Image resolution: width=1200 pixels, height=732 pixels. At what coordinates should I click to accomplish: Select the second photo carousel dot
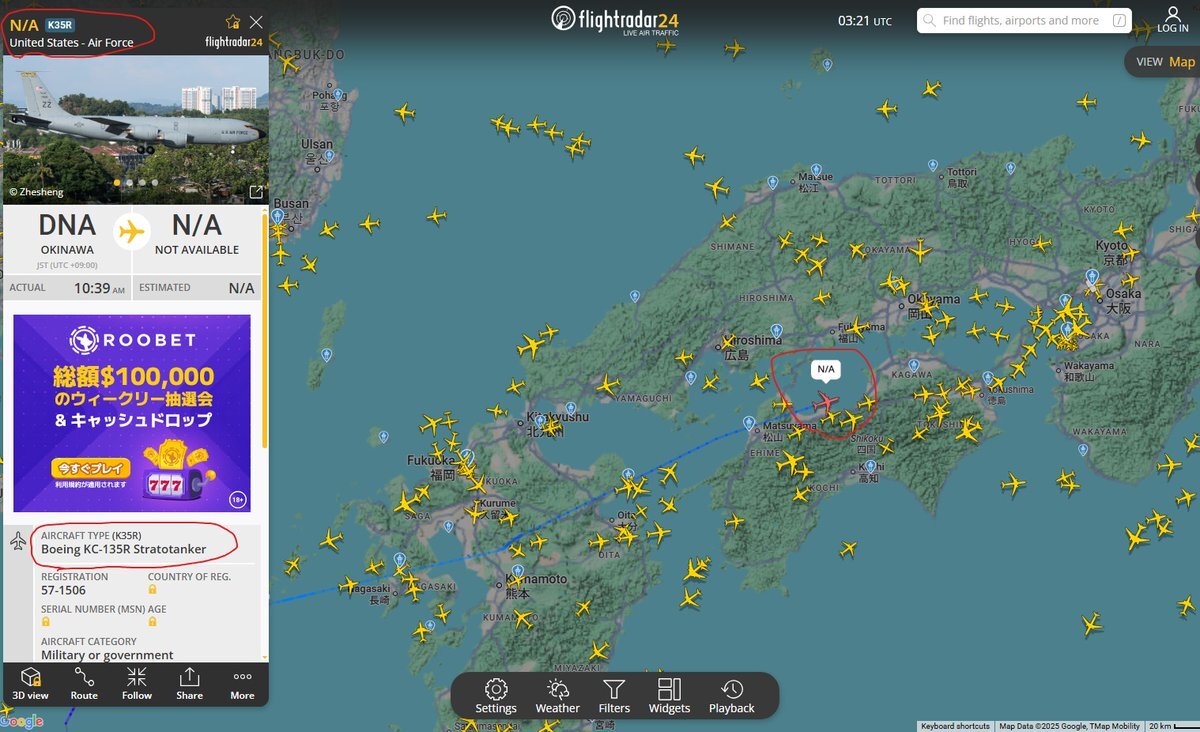(x=130, y=183)
